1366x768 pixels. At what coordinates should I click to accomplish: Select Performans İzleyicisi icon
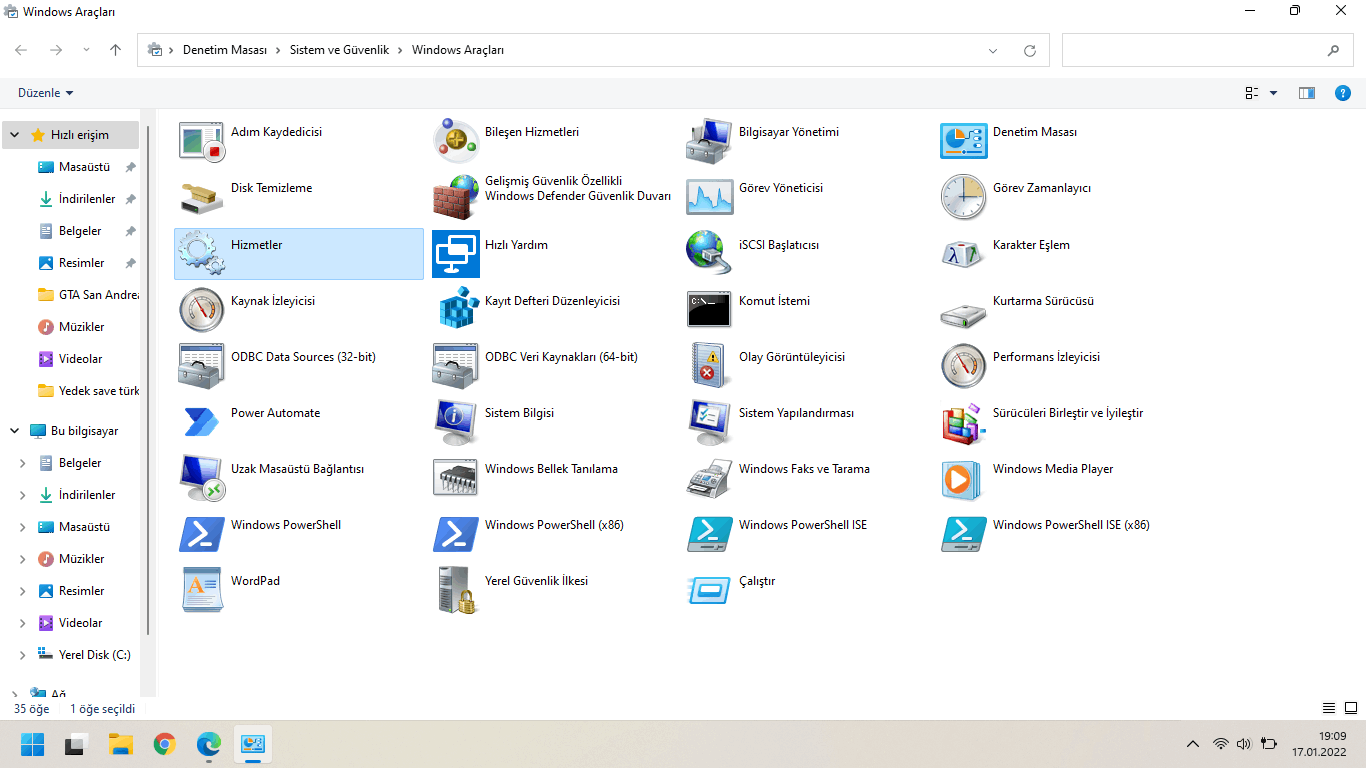964,365
